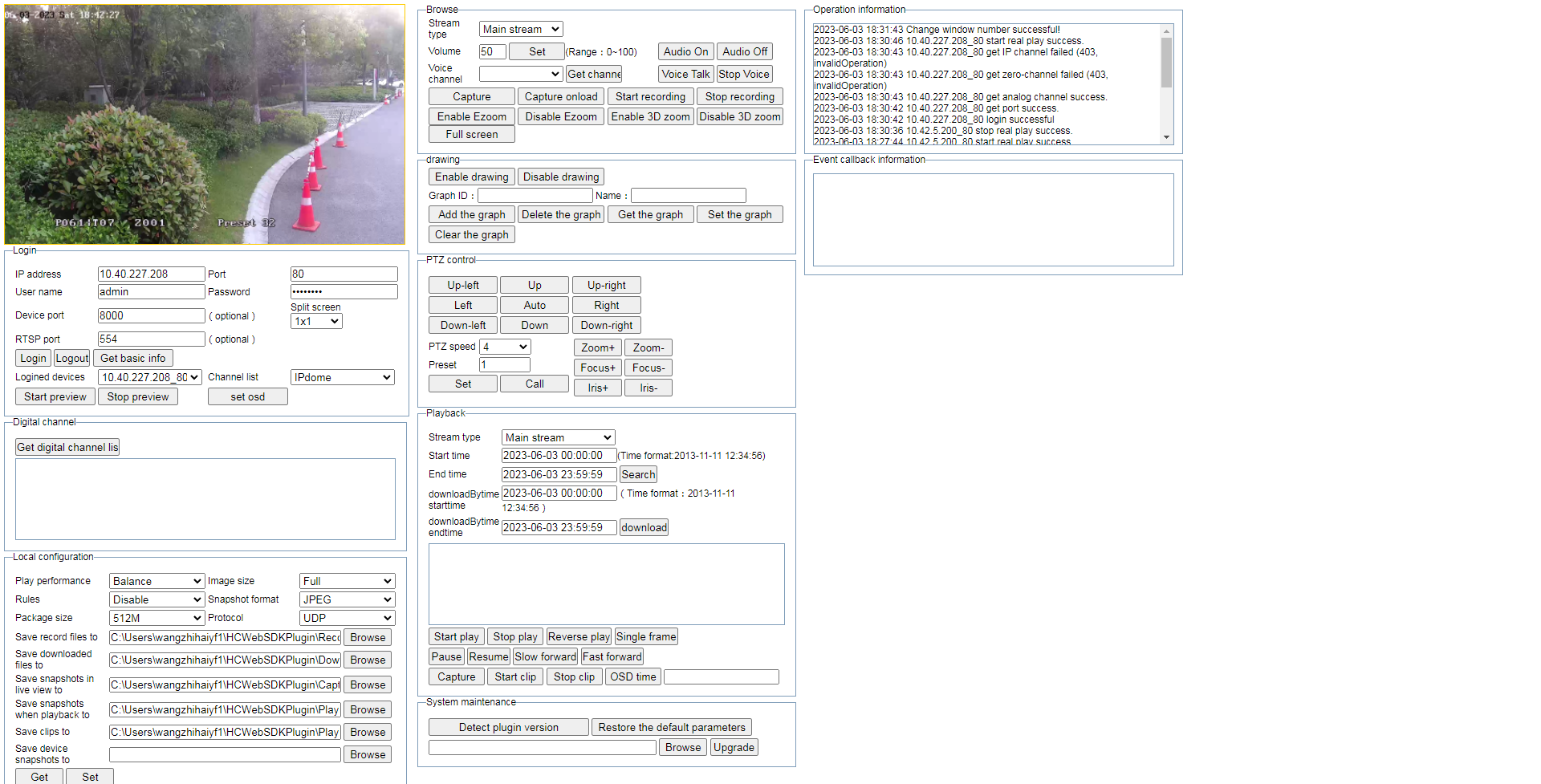Open the Rules Disable dropdown

[x=157, y=599]
